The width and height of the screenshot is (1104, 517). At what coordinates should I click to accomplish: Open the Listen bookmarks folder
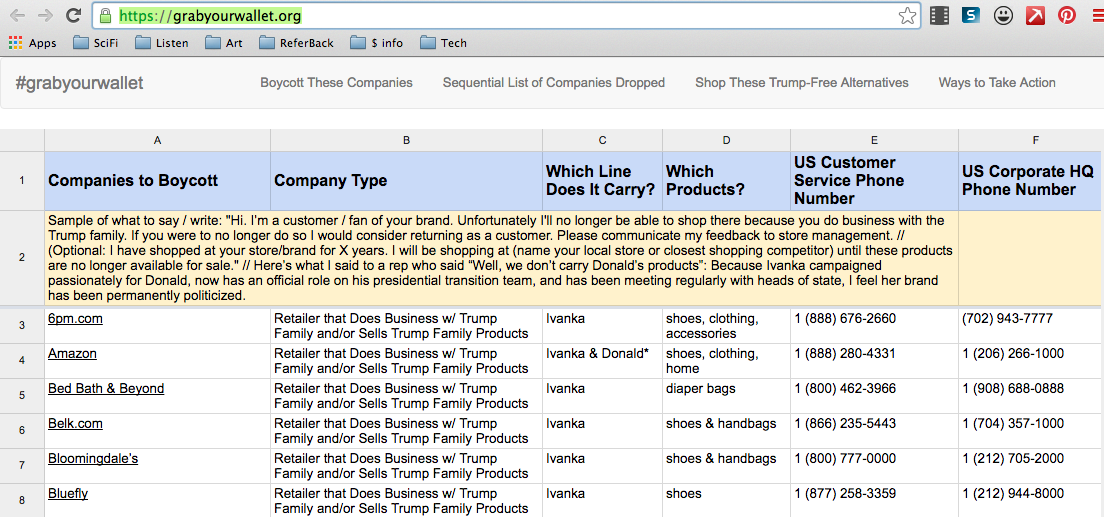point(161,43)
